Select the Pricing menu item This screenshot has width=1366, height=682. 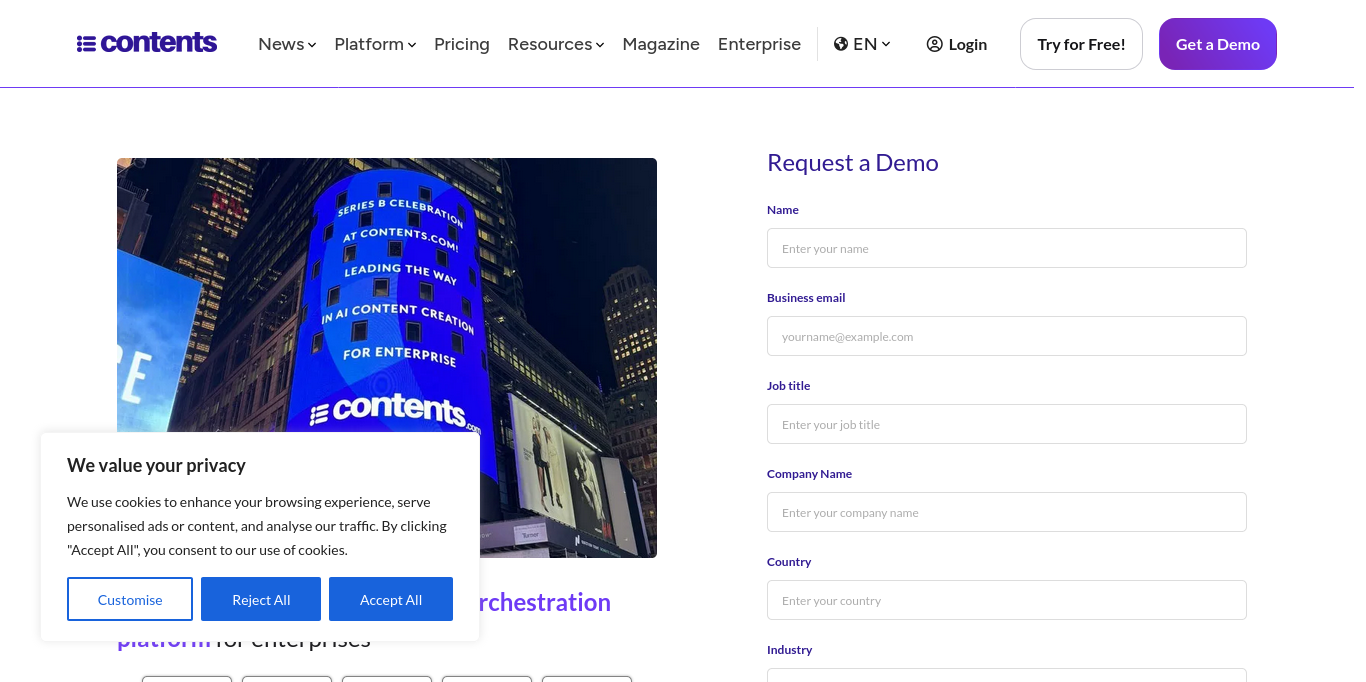[461, 44]
